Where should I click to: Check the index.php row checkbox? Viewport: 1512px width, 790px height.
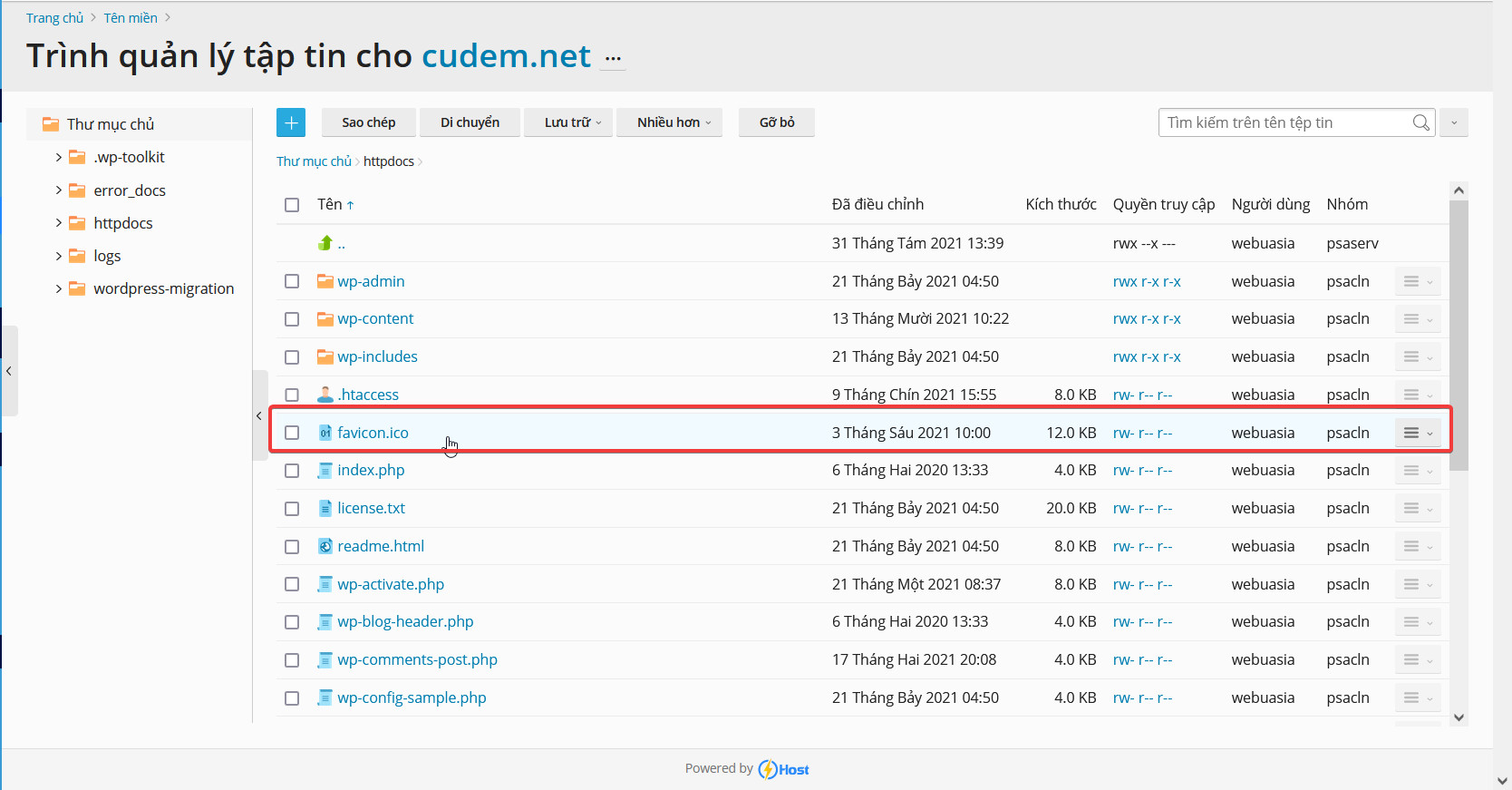[292, 471]
